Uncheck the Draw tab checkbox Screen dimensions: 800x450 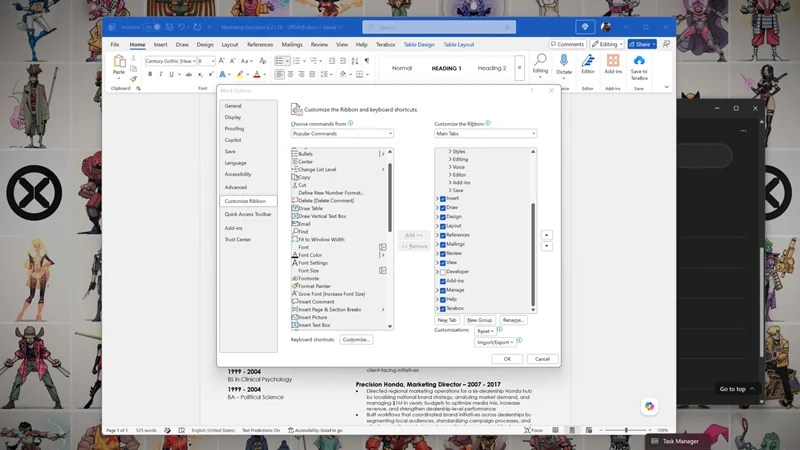443,208
